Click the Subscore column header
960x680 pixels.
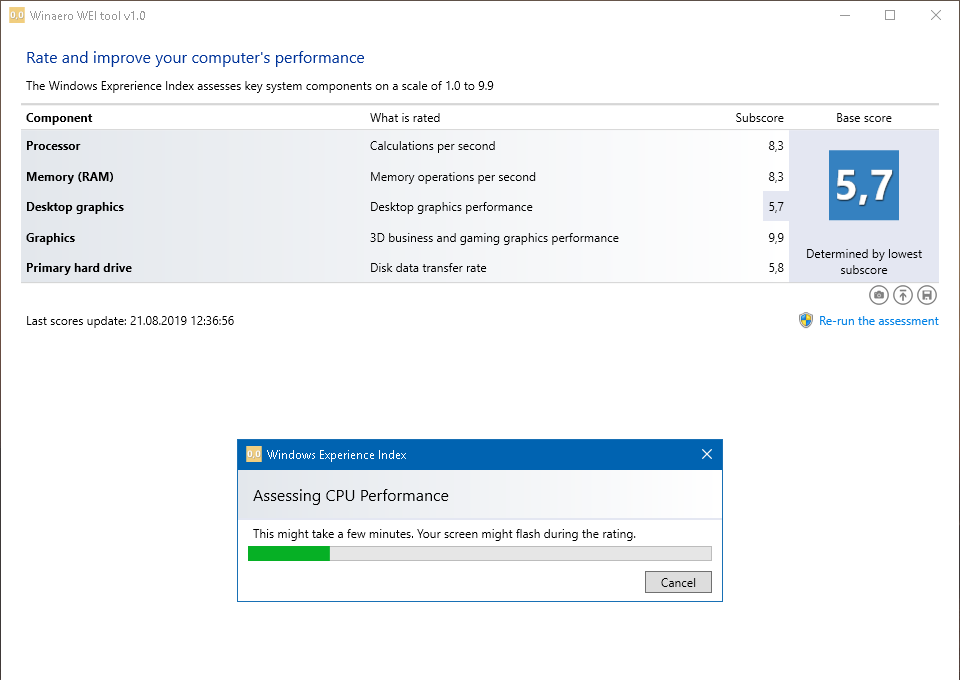click(x=759, y=118)
